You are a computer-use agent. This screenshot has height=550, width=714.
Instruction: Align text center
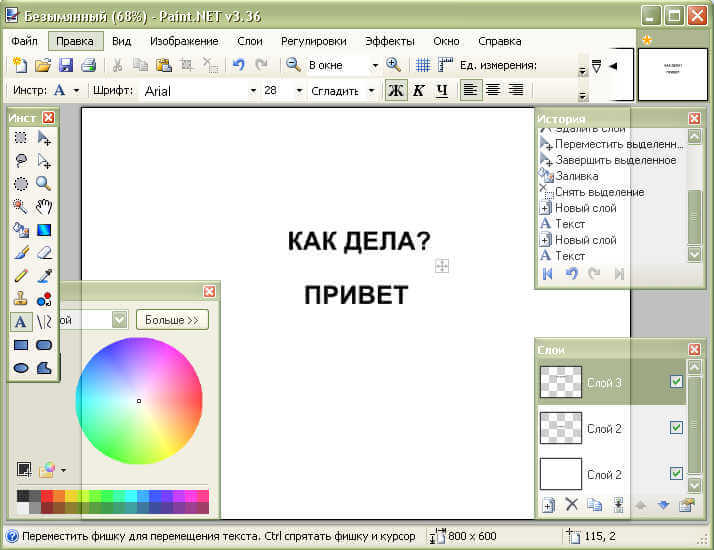pos(493,90)
